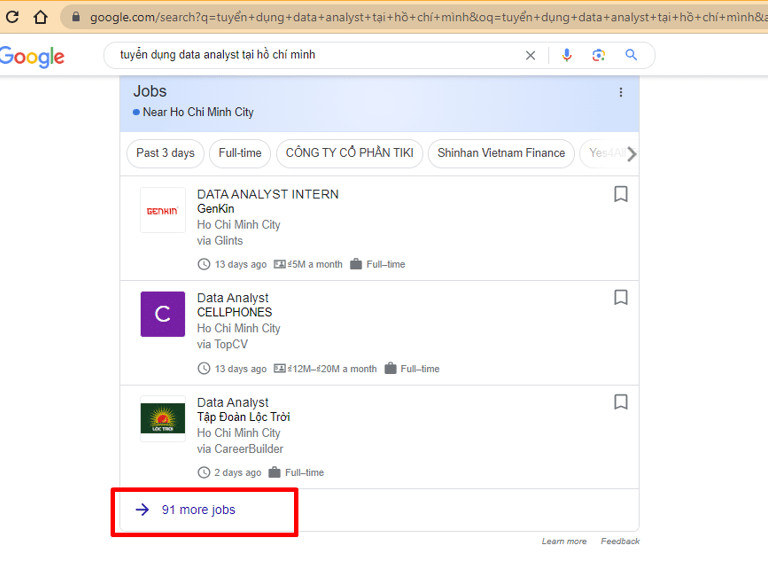Click the purple CELLPHONES C logo
Image resolution: width=768 pixels, height=561 pixels.
click(163, 314)
